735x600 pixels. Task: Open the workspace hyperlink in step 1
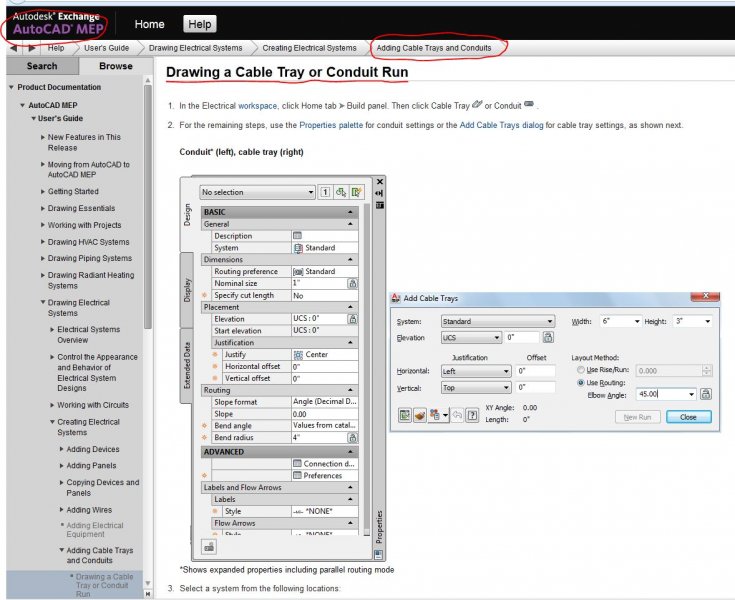tap(257, 106)
